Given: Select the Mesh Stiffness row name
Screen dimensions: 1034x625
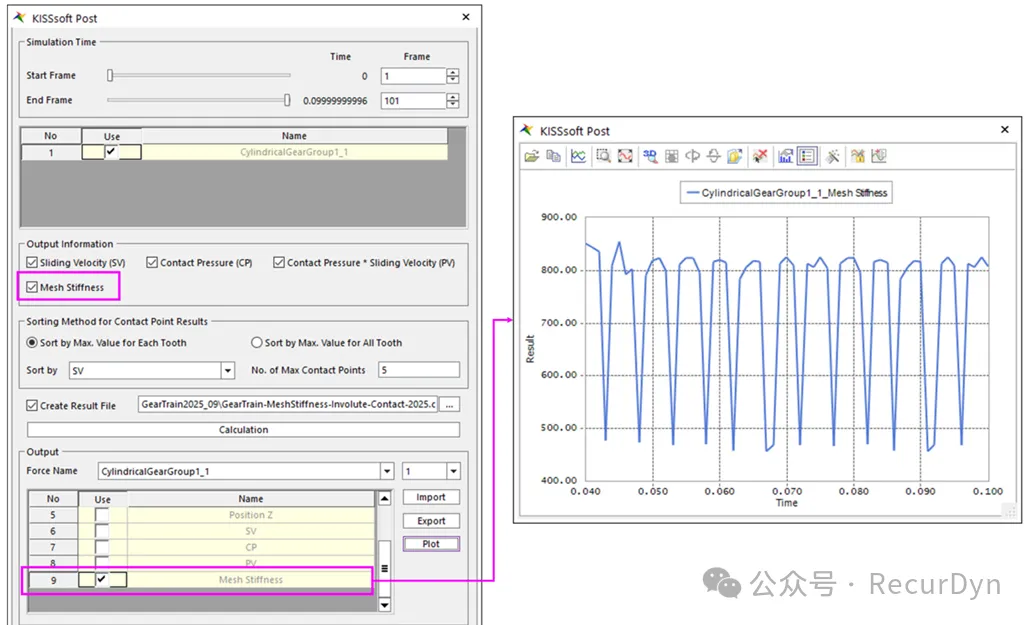Looking at the screenshot, I should click(251, 580).
